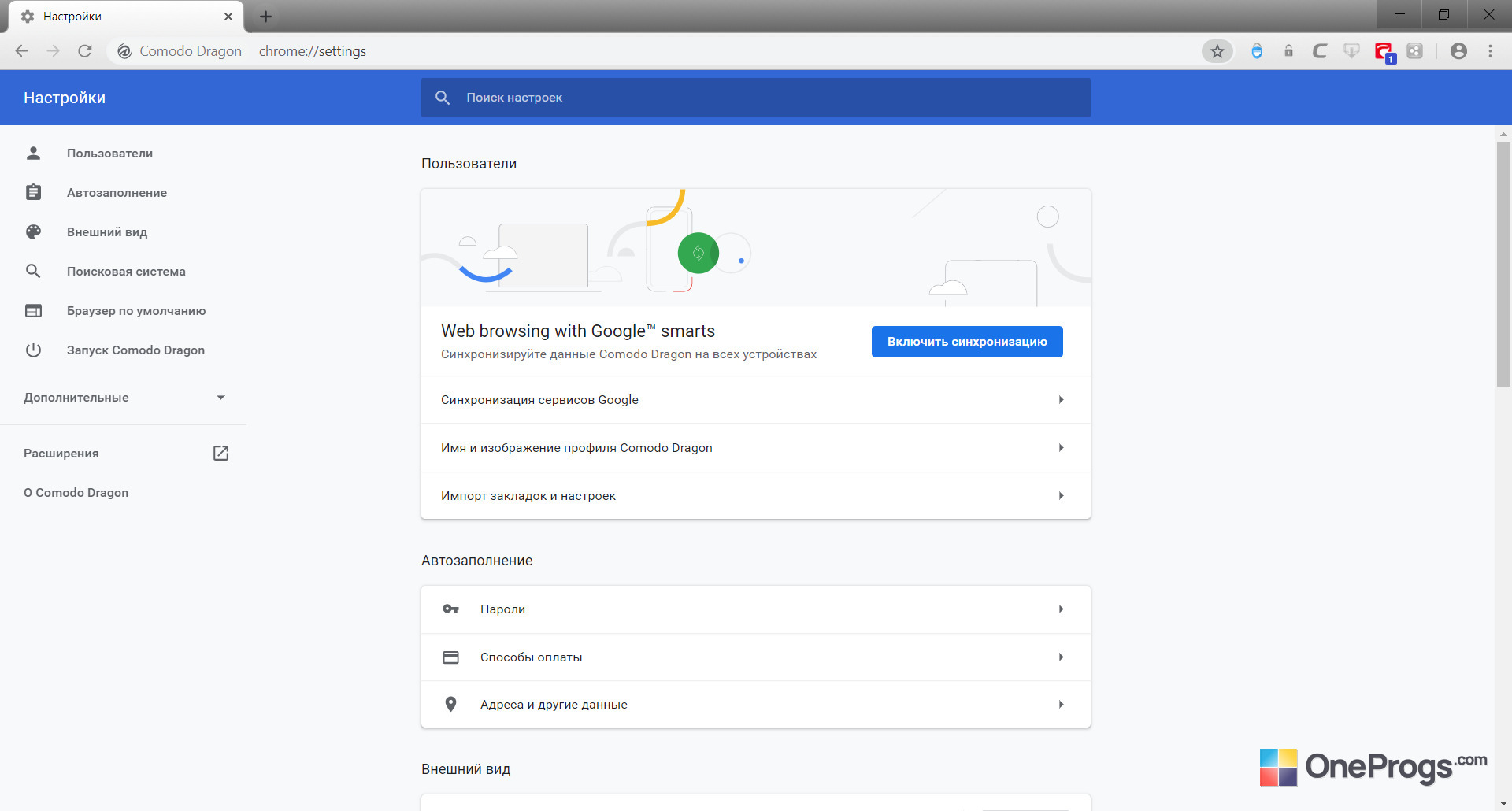Open a new tab with plus button

tap(265, 17)
